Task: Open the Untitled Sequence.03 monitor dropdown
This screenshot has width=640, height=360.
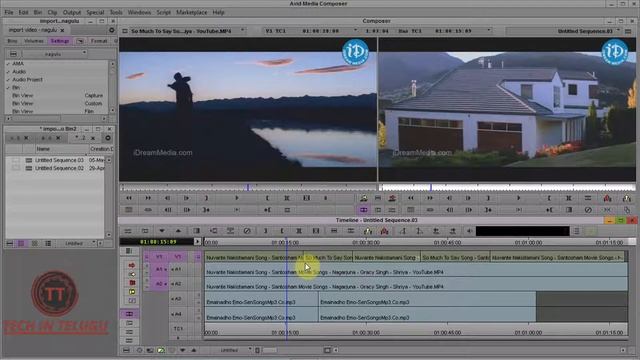Action: (619, 31)
